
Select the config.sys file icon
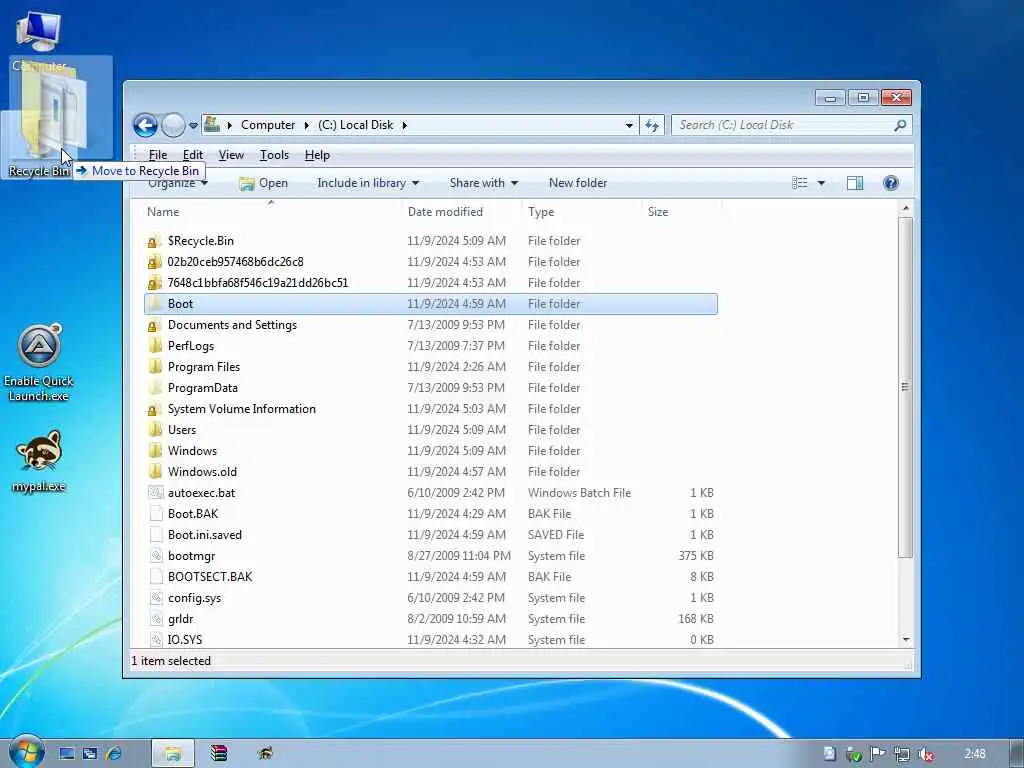pos(155,598)
